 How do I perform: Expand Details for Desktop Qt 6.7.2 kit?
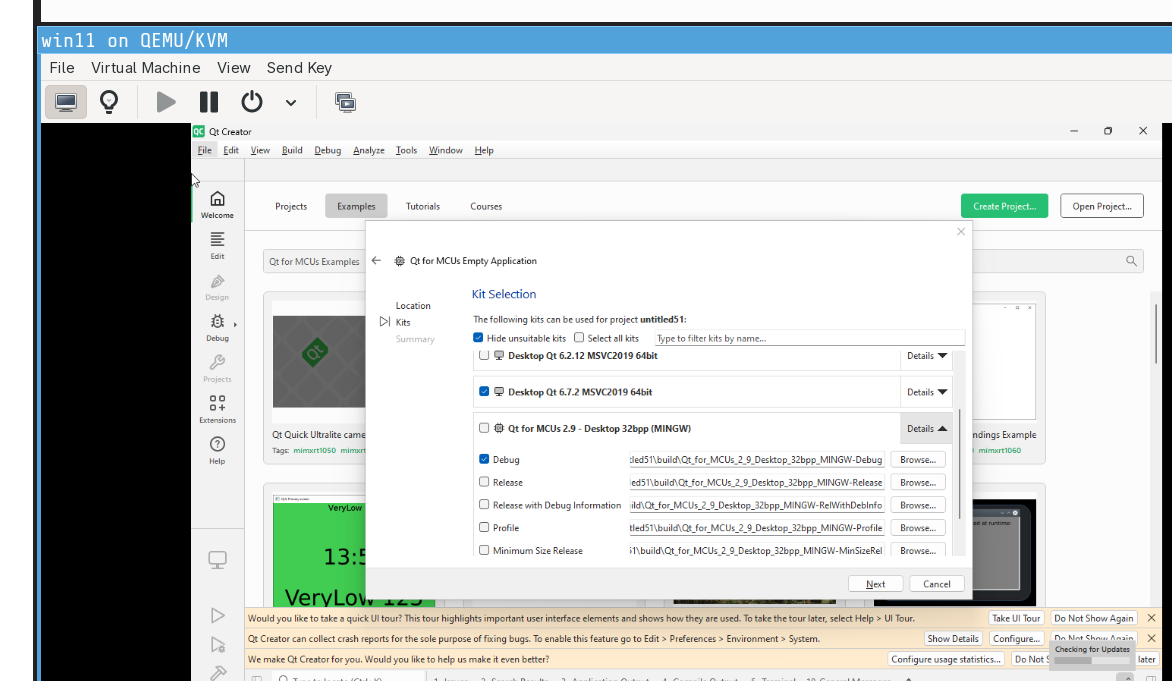926,392
